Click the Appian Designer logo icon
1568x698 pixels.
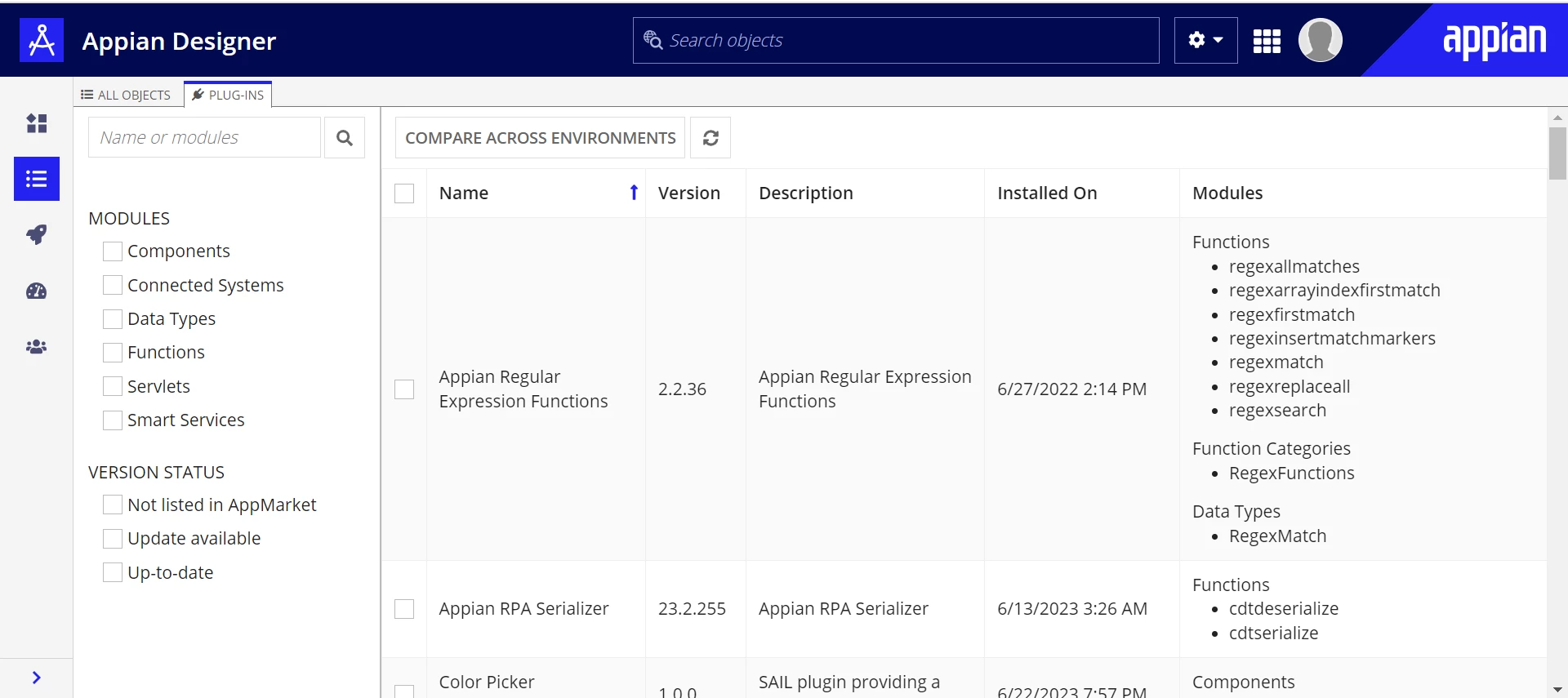click(42, 40)
